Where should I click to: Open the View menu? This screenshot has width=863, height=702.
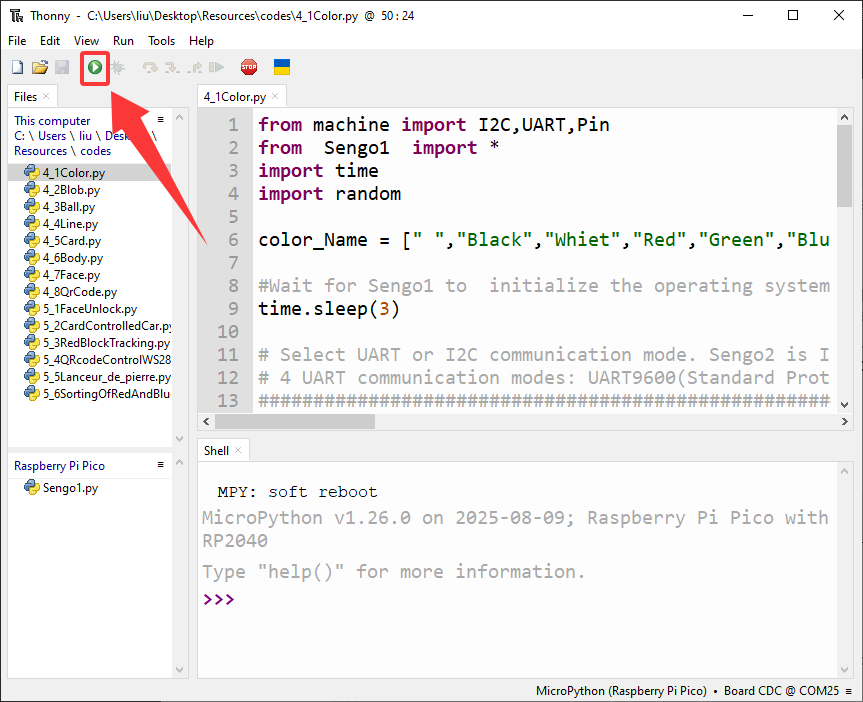pyautogui.click(x=86, y=41)
